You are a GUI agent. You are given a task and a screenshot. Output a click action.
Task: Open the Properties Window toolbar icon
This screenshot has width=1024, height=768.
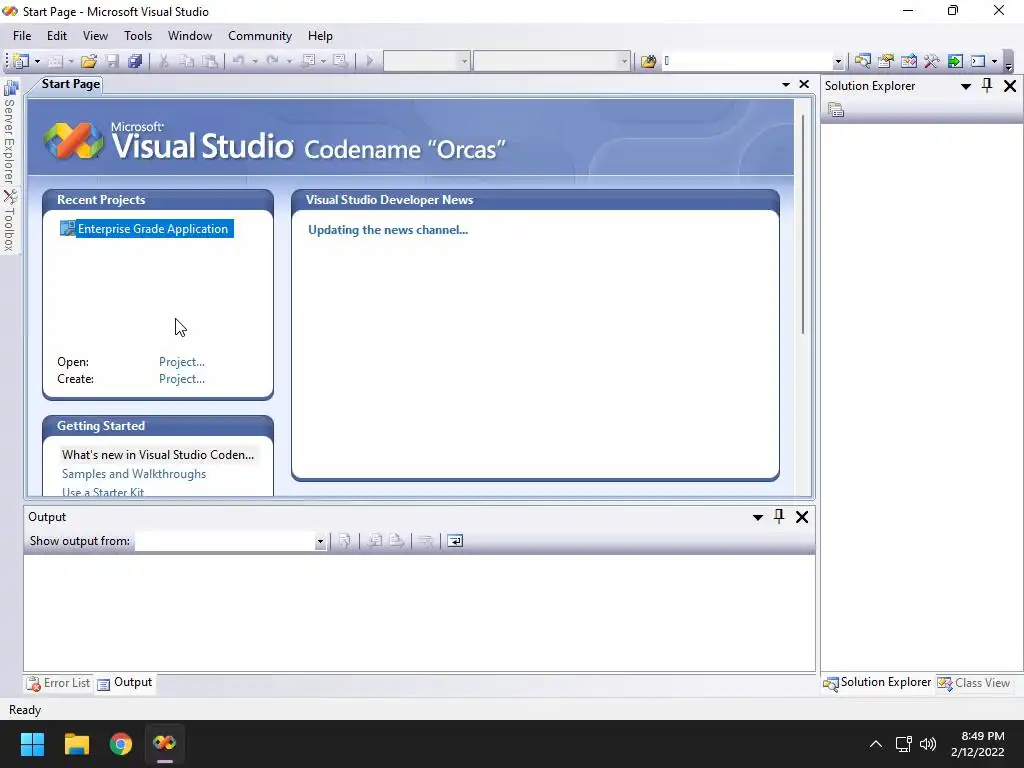[886, 61]
